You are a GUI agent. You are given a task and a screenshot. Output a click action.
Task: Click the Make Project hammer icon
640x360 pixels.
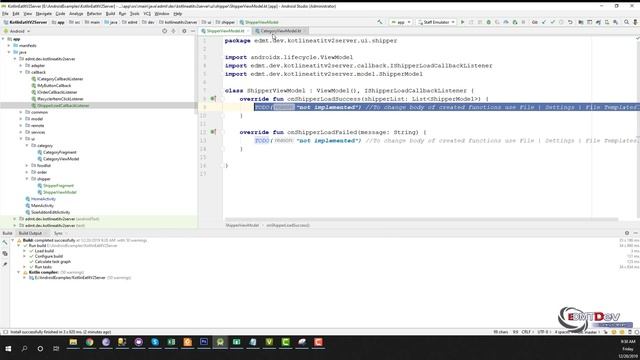coord(380,22)
